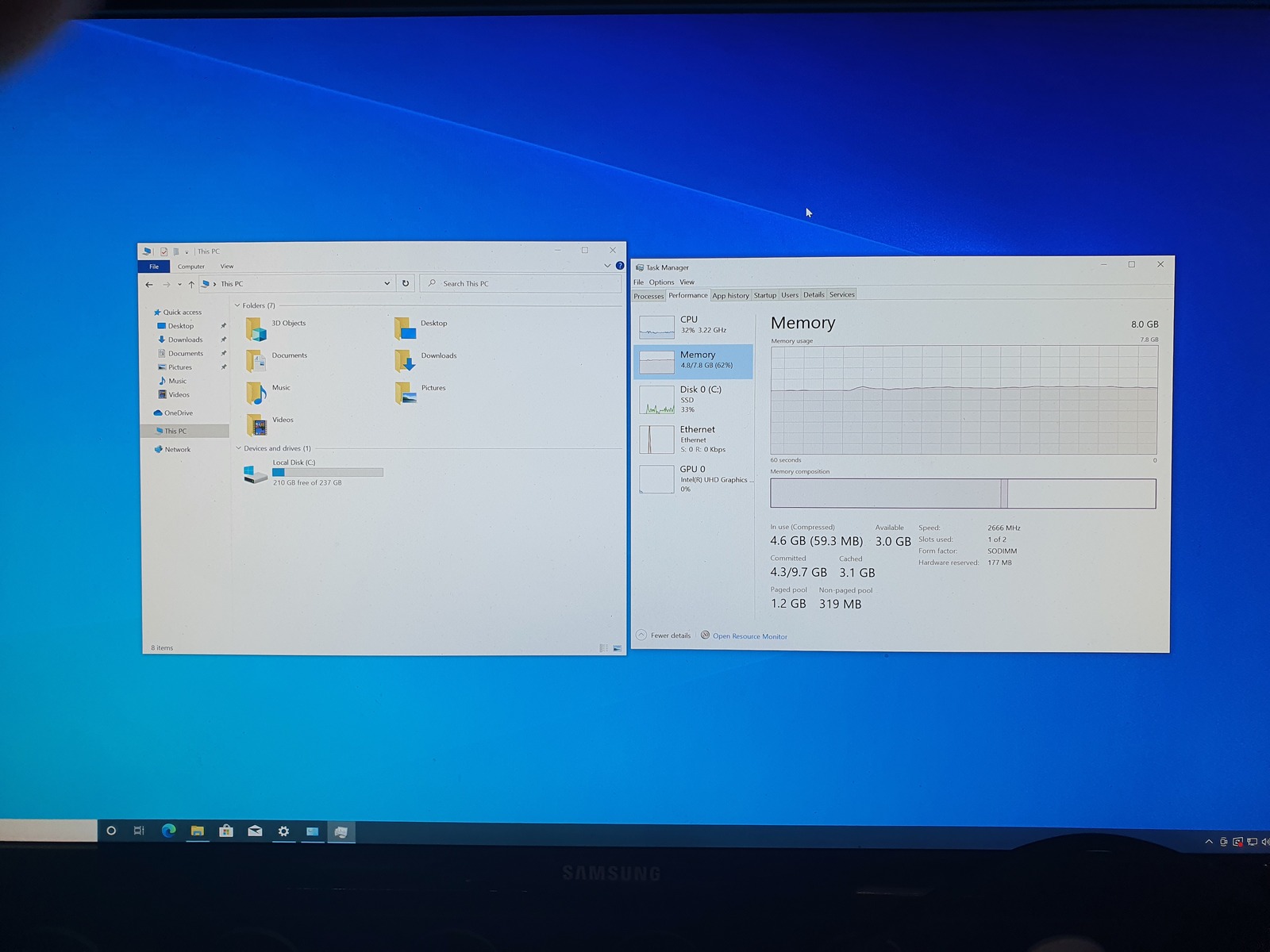1270x952 pixels.
Task: Open the View ribbon tab in Explorer
Action: (227, 267)
